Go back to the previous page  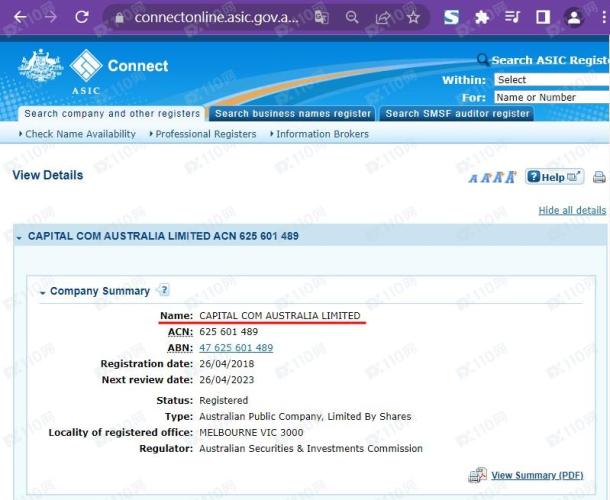pyautogui.click(x=20, y=17)
